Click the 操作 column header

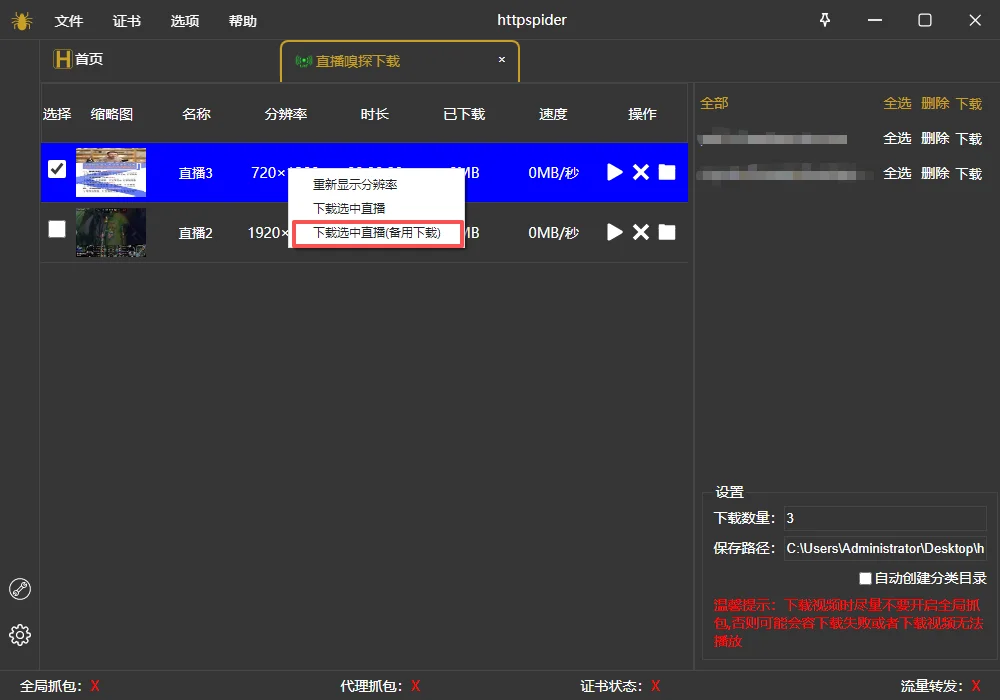(x=642, y=114)
